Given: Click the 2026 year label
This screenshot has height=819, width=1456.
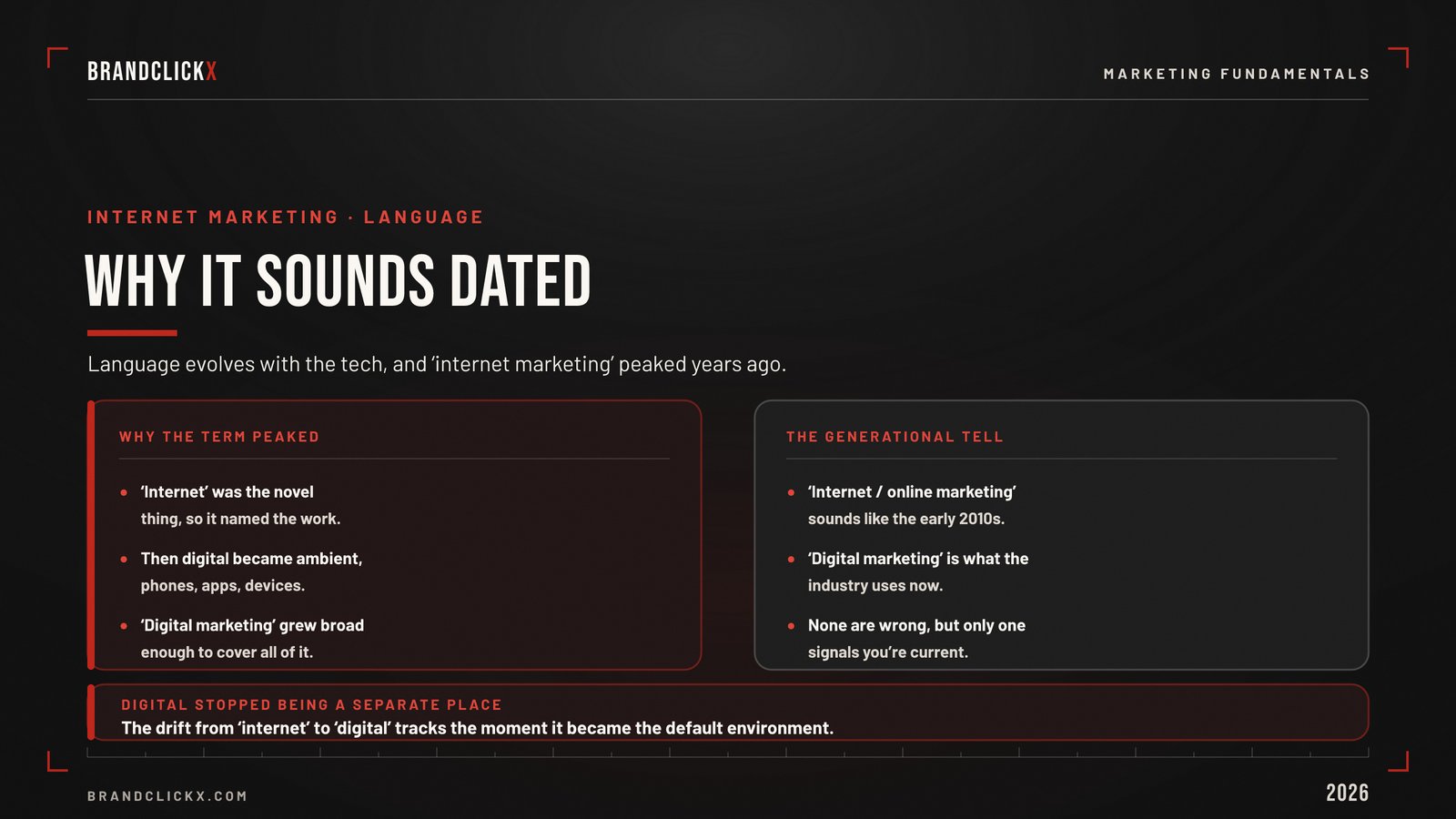Looking at the screenshot, I should [x=1347, y=793].
